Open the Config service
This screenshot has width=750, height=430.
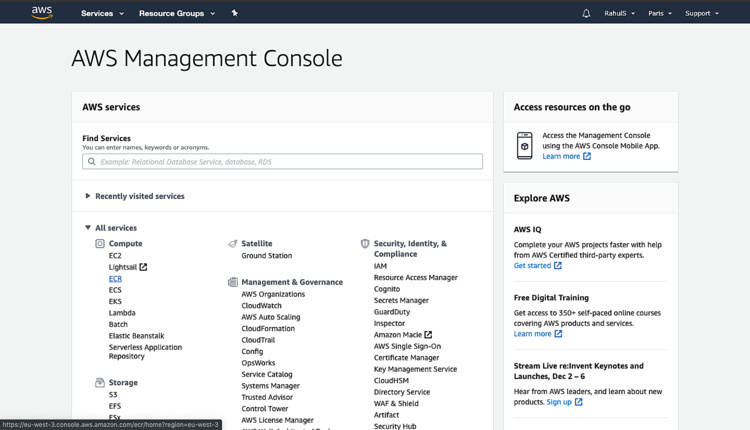click(252, 352)
